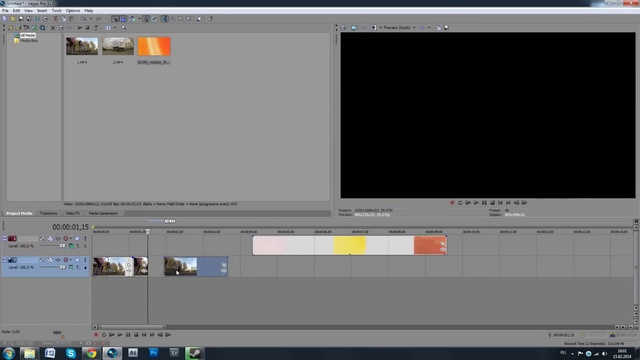The height and width of the screenshot is (360, 640).
Task: Select the Normal Edit tool icon
Action: click(164, 19)
